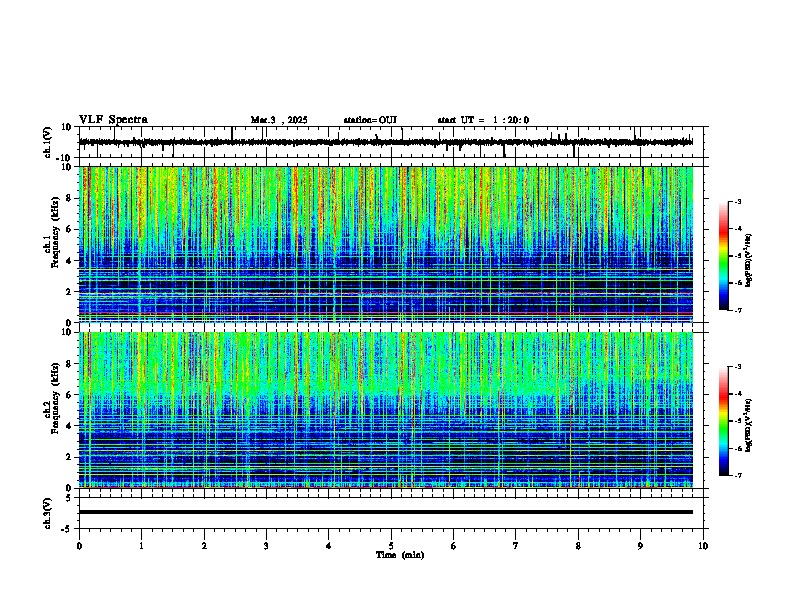The image size is (792, 612).
Task: Click the "station=OUI" header text
Action: [x=370, y=120]
